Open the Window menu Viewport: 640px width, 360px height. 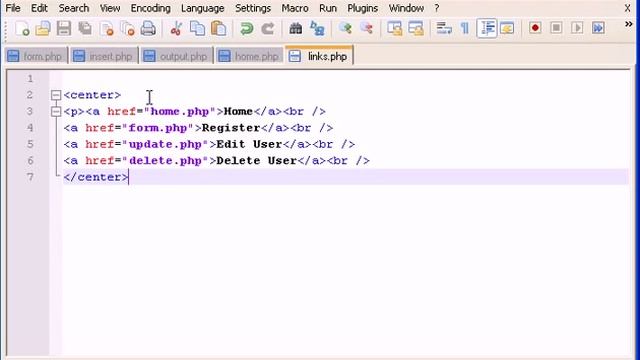406,8
